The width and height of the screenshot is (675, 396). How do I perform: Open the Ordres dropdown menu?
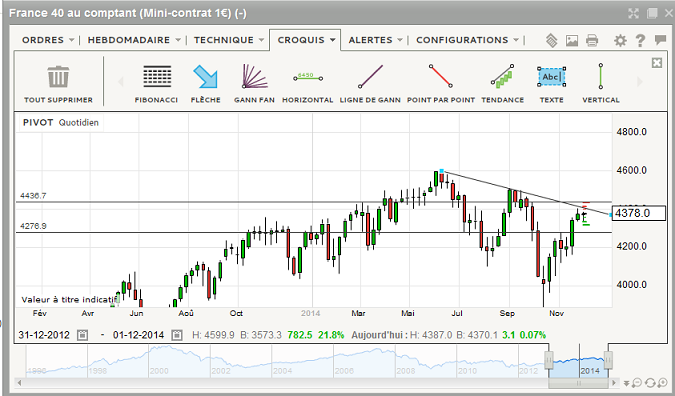click(48, 40)
